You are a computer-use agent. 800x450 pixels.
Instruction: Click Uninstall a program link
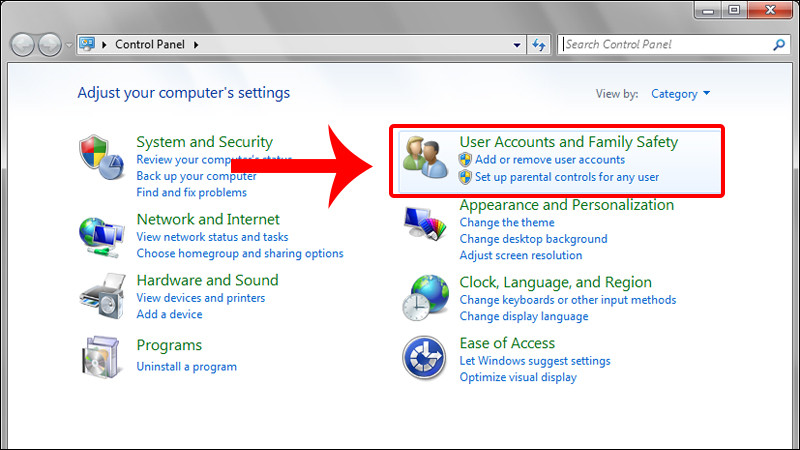(x=187, y=366)
